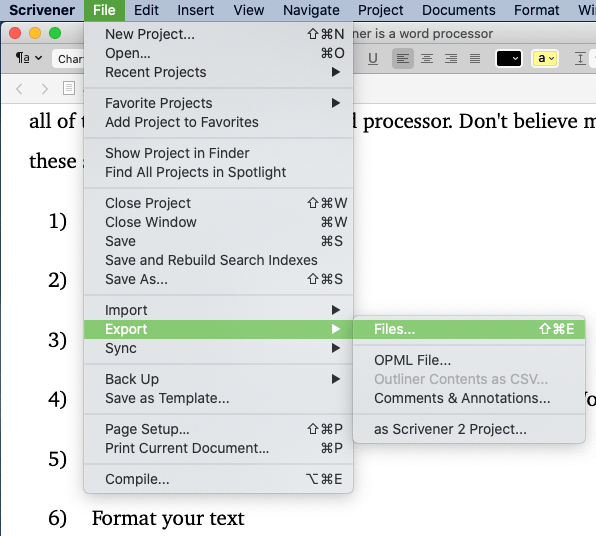Close the open File menu
Viewport: 596px width, 536px height.
104,10
